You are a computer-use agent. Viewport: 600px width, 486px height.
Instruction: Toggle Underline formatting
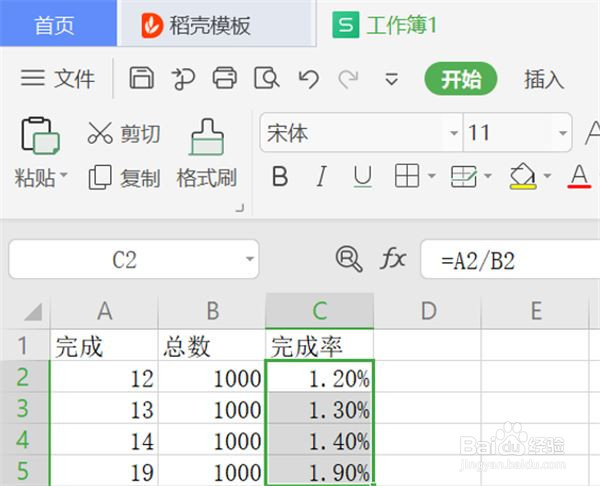tap(362, 177)
